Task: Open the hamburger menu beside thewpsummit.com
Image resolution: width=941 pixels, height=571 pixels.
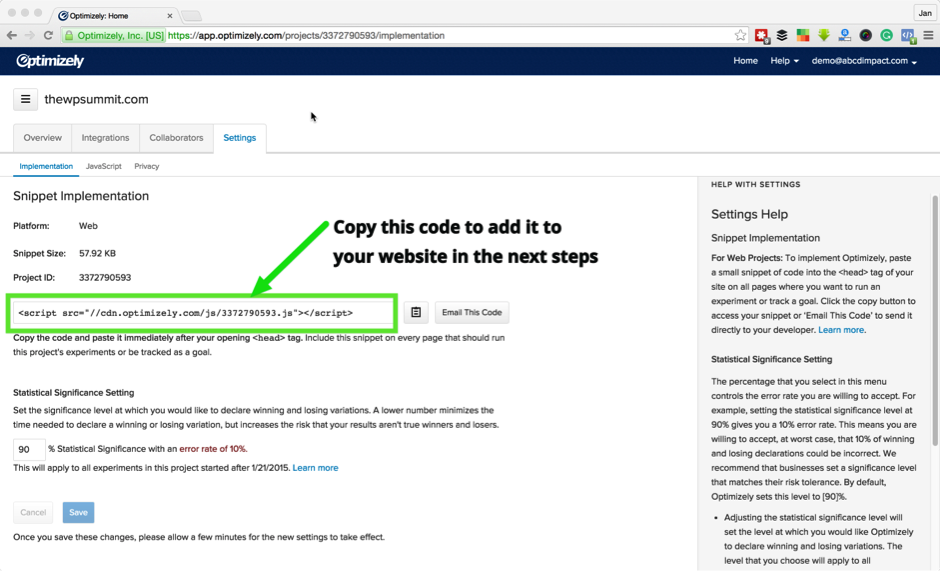Action: (25, 99)
